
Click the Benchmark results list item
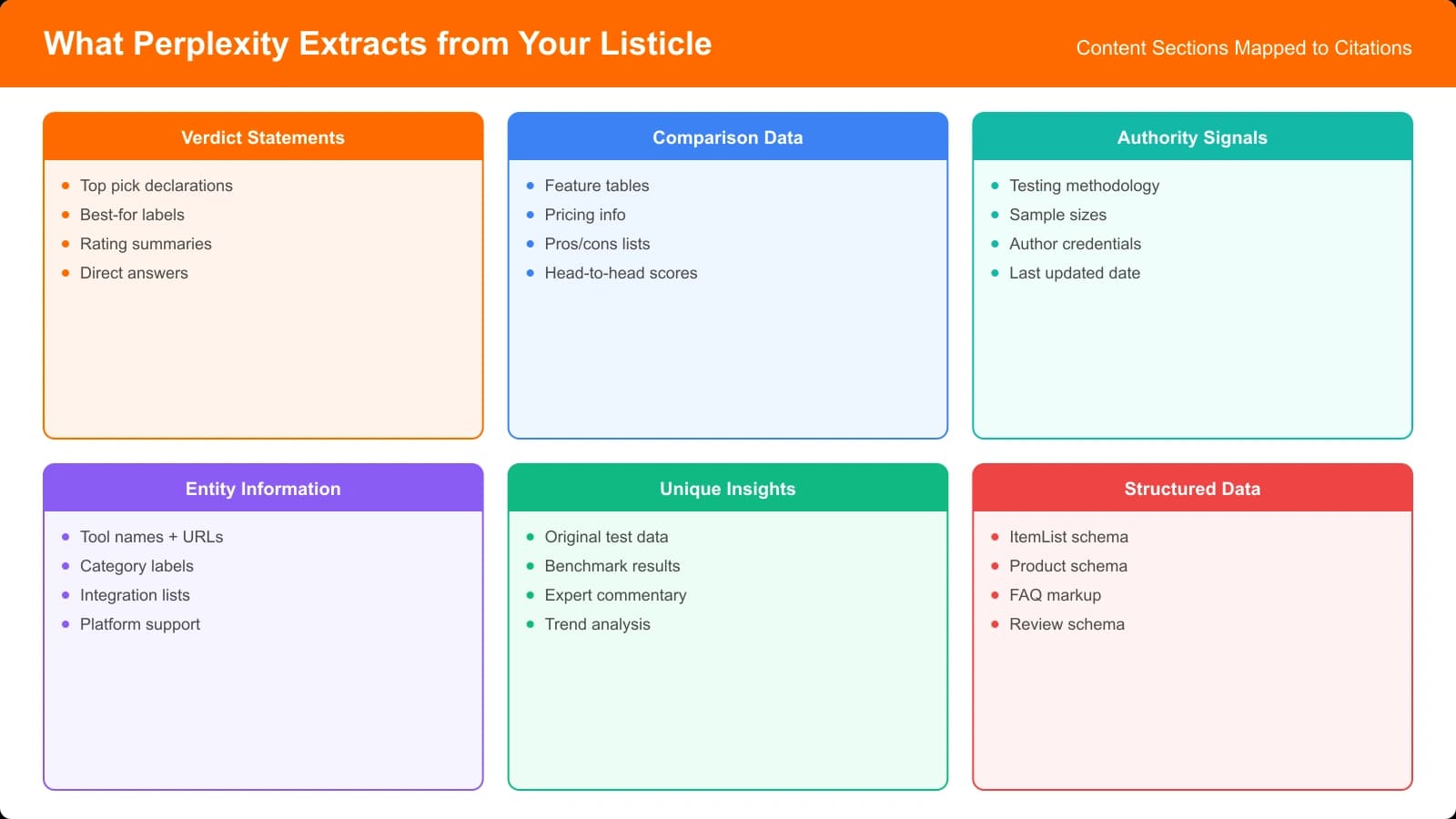click(612, 566)
